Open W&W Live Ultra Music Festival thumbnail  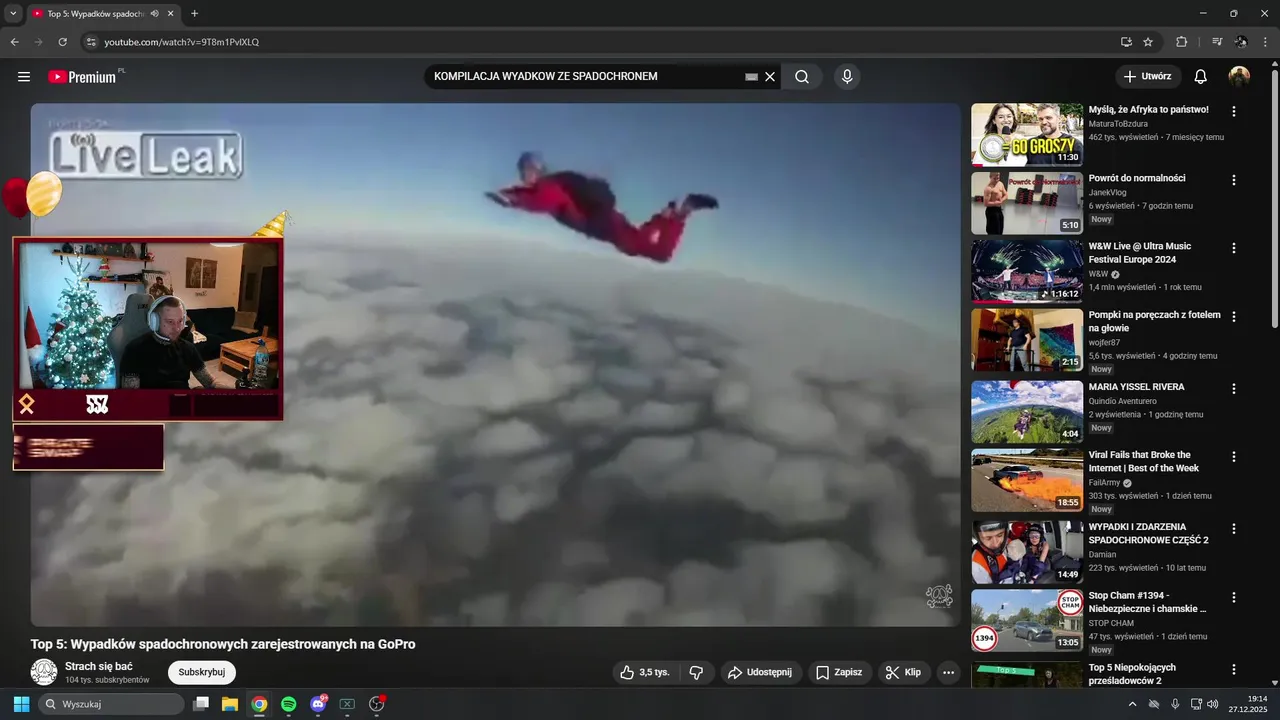tap(1027, 271)
